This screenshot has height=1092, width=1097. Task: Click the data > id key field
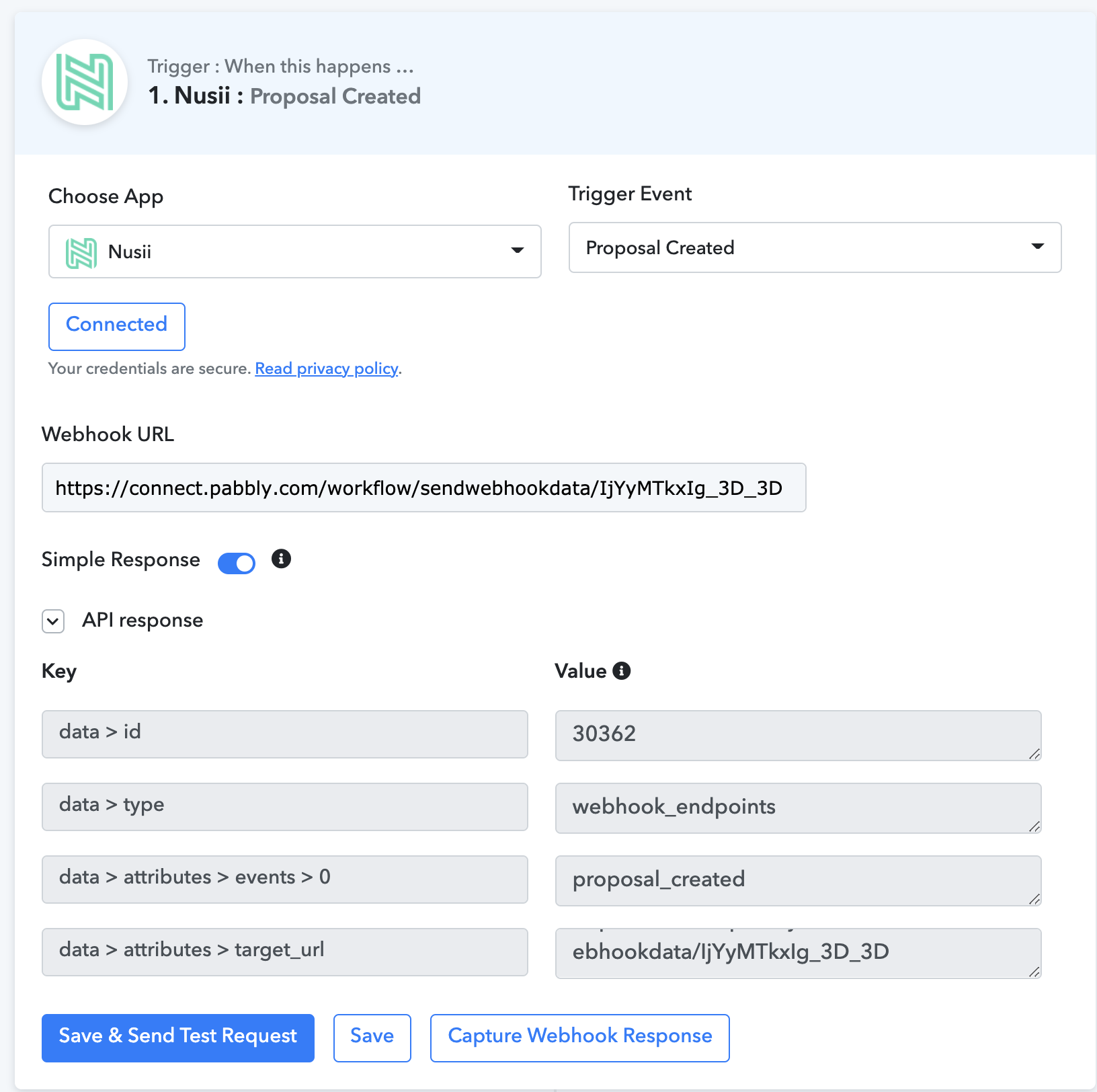[285, 734]
